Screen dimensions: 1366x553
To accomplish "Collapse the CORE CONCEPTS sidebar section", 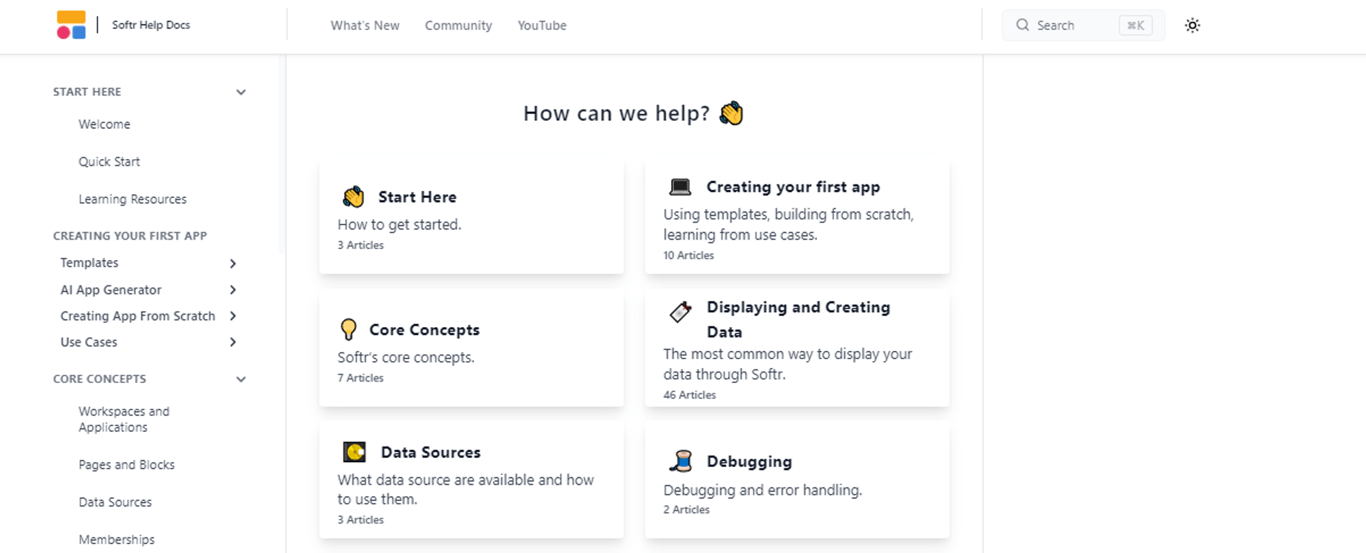I will [241, 379].
